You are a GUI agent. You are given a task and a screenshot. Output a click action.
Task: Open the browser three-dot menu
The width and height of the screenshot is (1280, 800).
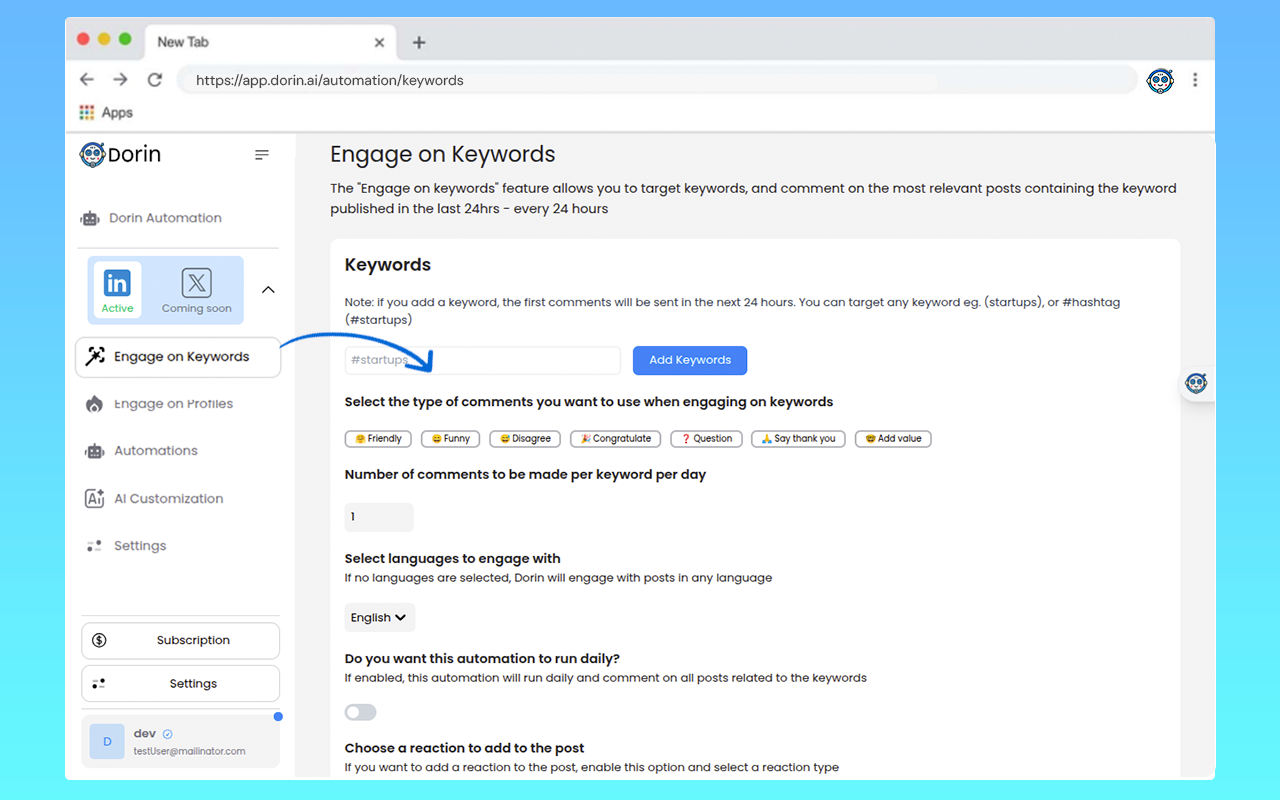(1195, 80)
